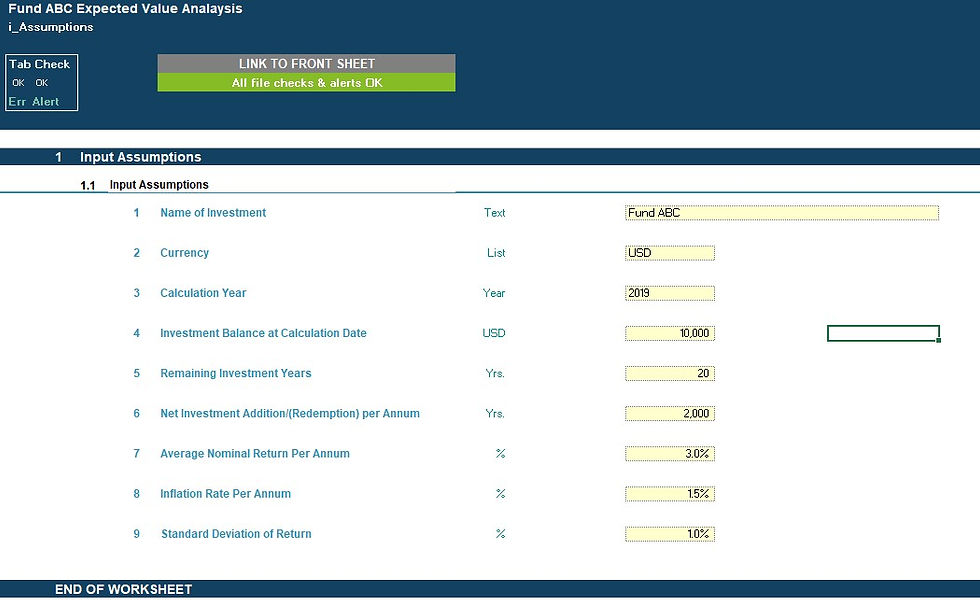Click the Investment Balance at Calculation Date label
The height and width of the screenshot is (606, 980).
(x=263, y=334)
